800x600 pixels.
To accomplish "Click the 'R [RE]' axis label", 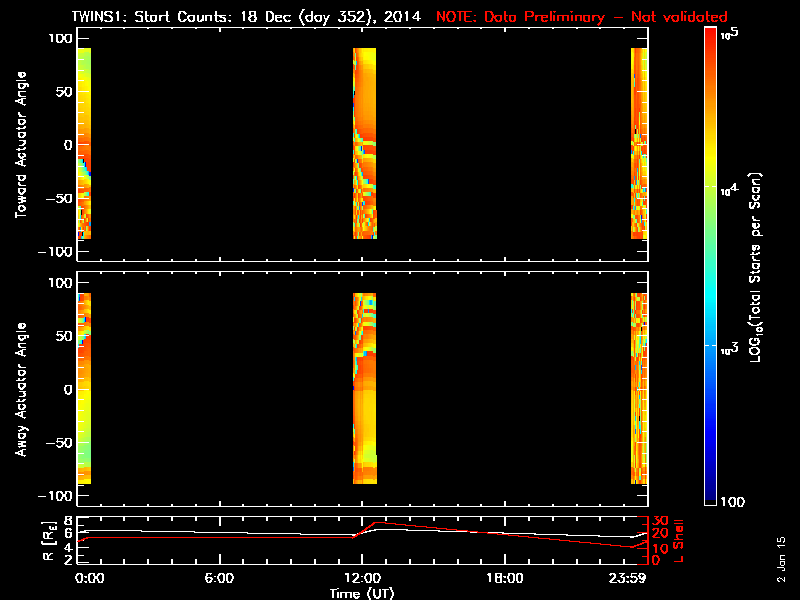I will (x=49, y=541).
